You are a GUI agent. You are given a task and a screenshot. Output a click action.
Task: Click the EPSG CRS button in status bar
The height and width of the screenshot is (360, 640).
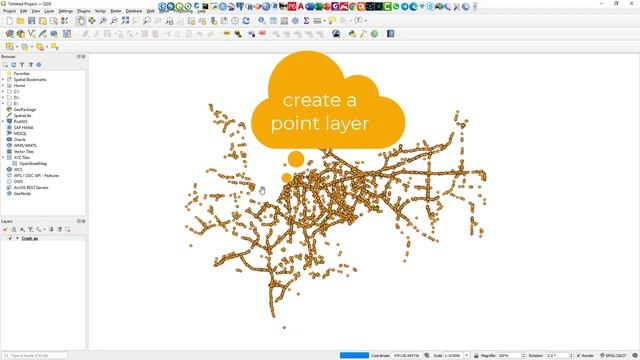coord(613,356)
